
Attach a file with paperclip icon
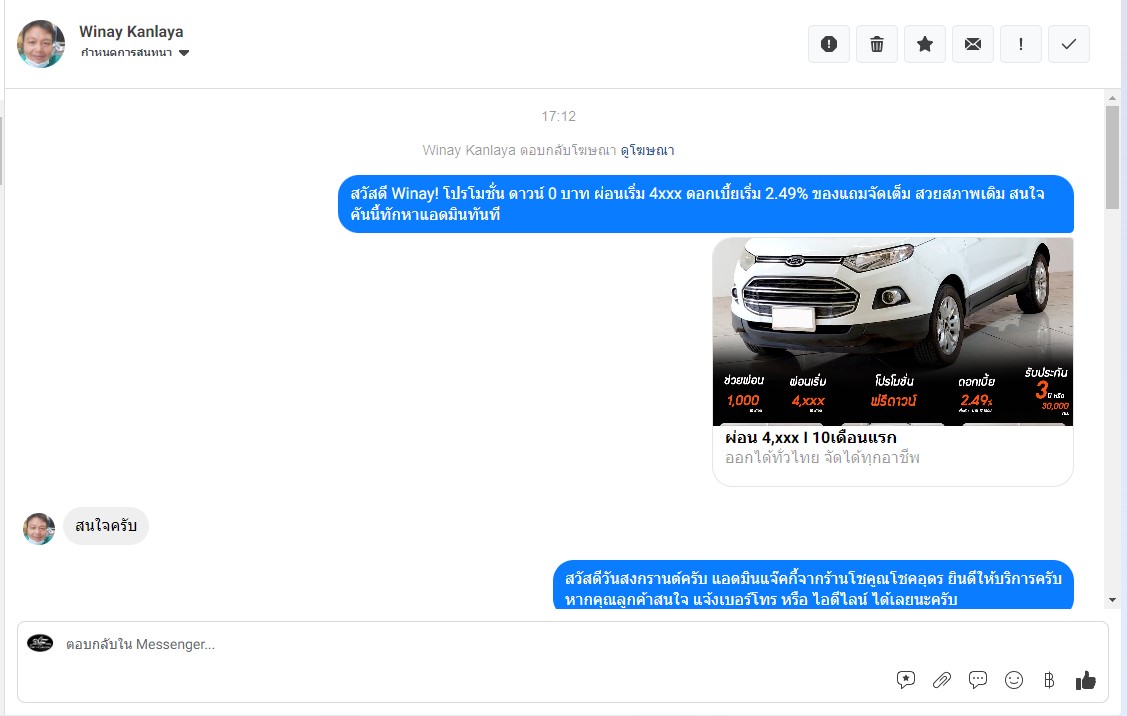coord(942,679)
